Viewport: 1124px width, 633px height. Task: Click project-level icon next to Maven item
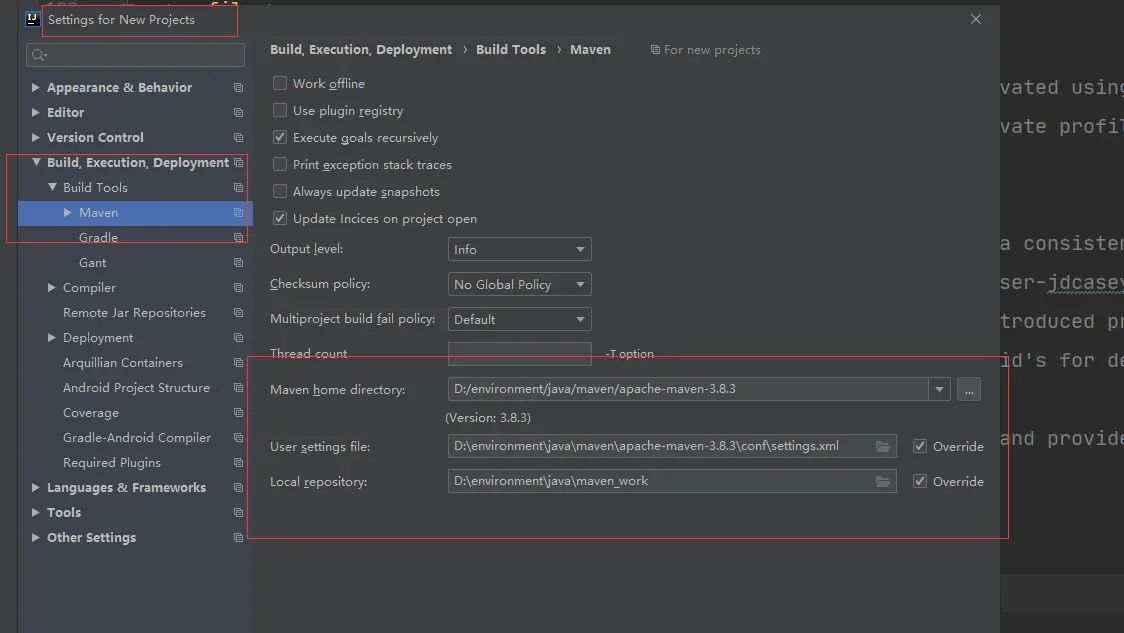tap(238, 213)
